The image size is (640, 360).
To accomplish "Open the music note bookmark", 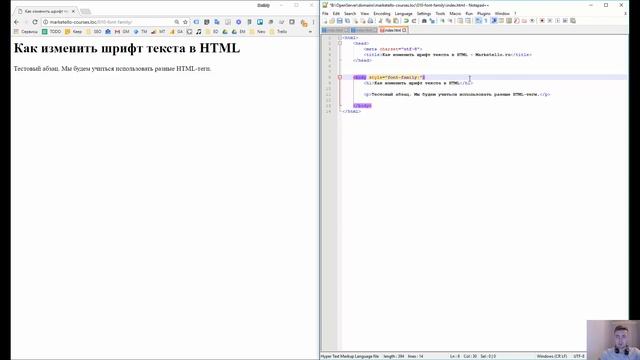I will click(x=199, y=31).
